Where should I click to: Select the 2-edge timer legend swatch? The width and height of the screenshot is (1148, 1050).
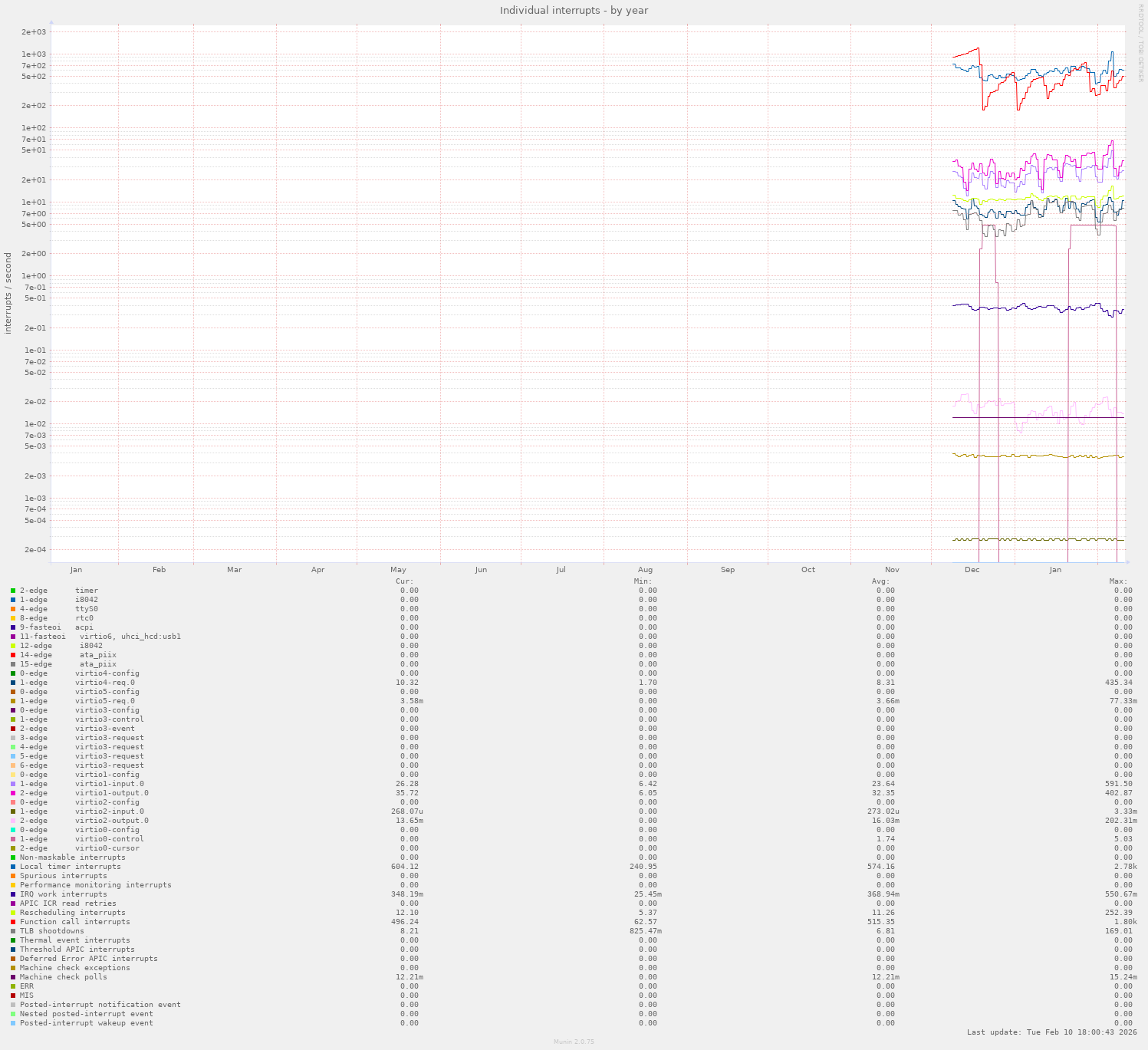click(x=13, y=591)
